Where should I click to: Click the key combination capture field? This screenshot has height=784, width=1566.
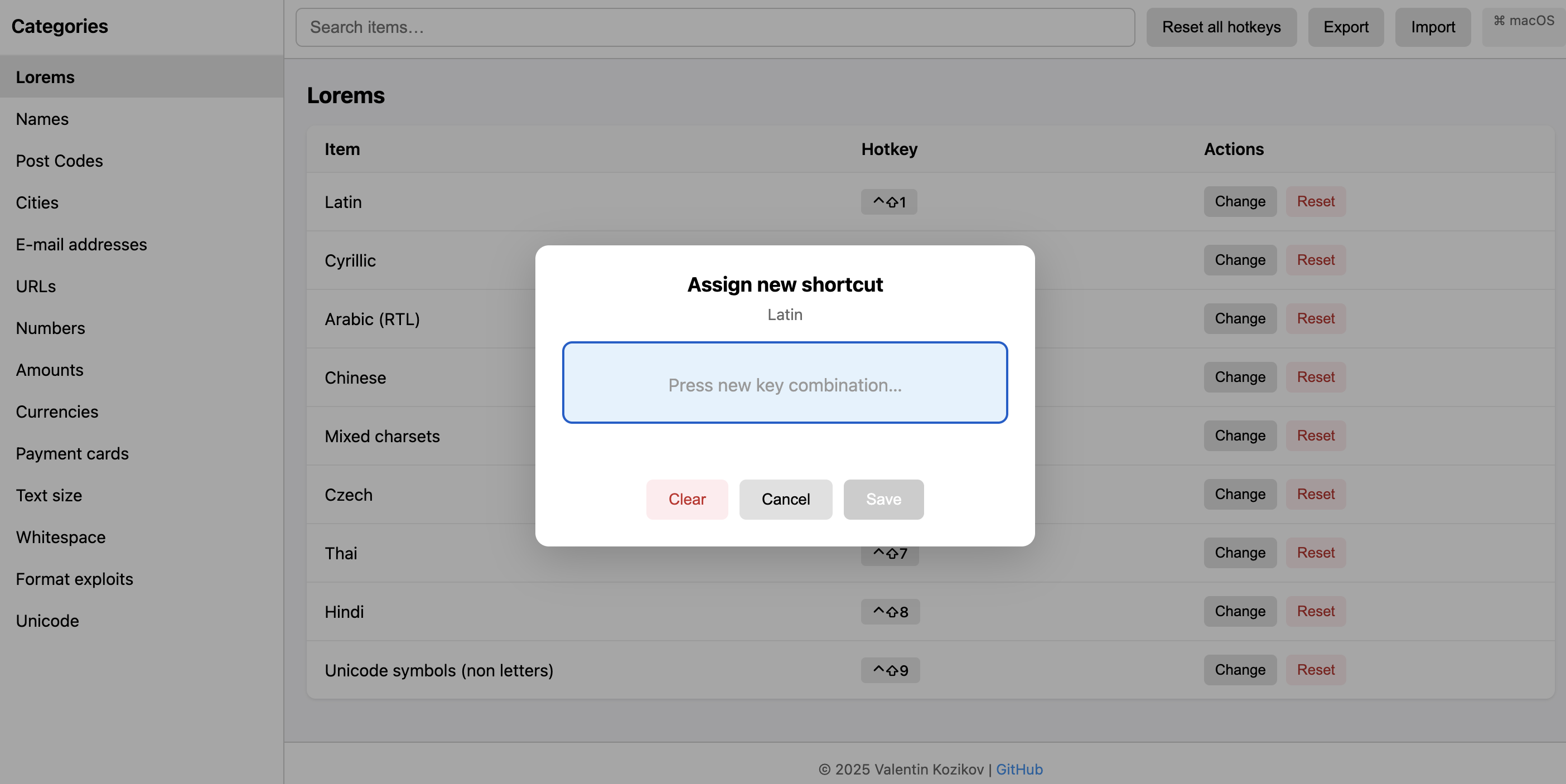785,383
